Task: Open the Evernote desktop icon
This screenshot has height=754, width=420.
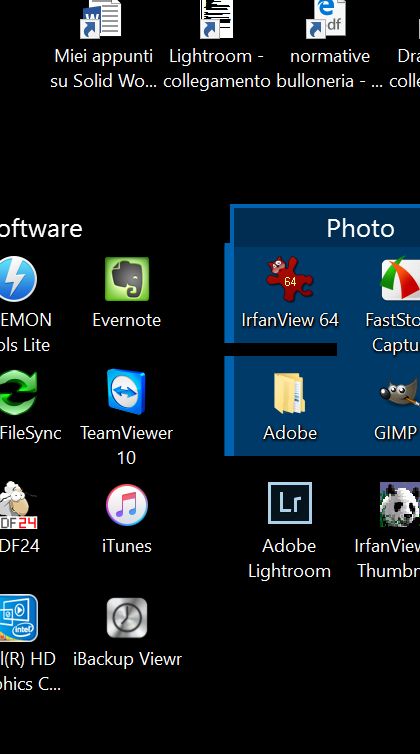Action: 127,279
